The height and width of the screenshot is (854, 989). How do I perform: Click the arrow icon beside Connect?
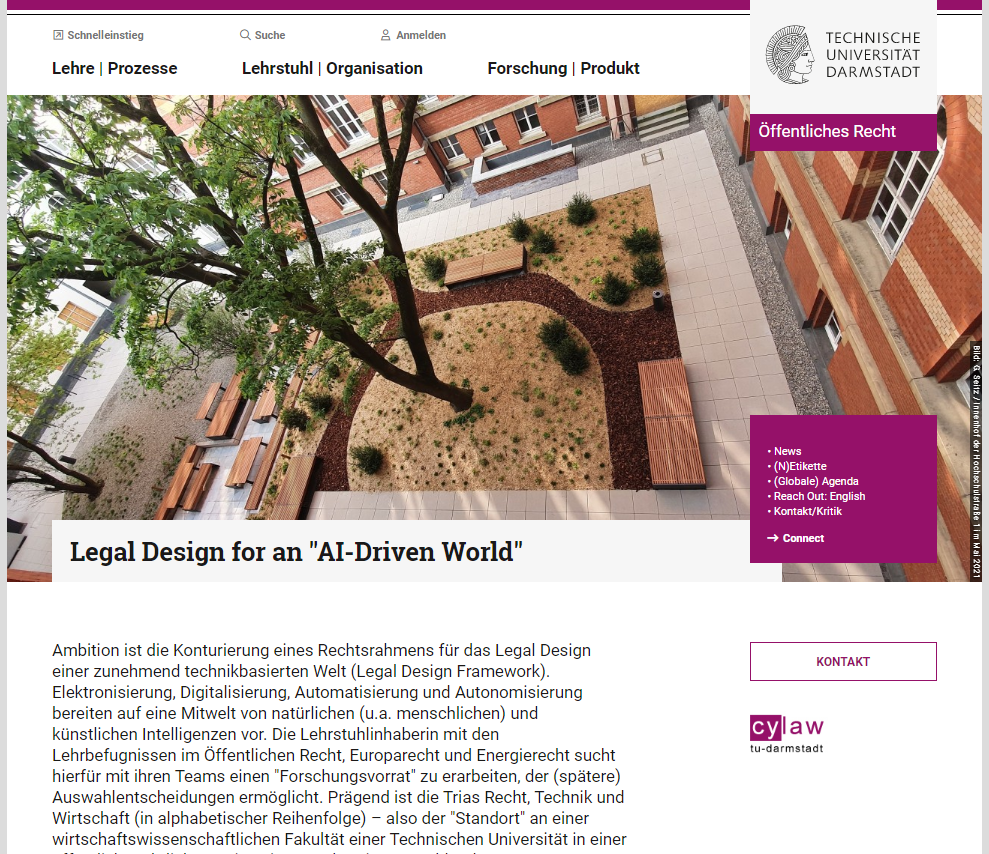[773, 538]
